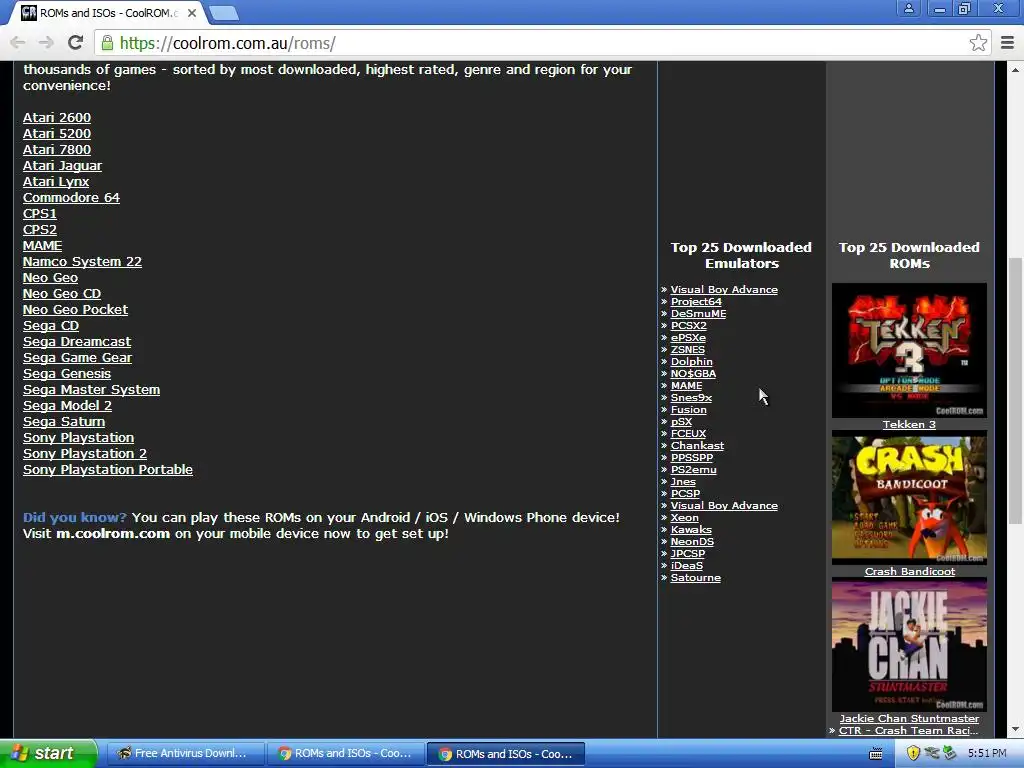The height and width of the screenshot is (768, 1024).
Task: Click the taskbar clock showing 5:51 PM
Action: click(987, 753)
